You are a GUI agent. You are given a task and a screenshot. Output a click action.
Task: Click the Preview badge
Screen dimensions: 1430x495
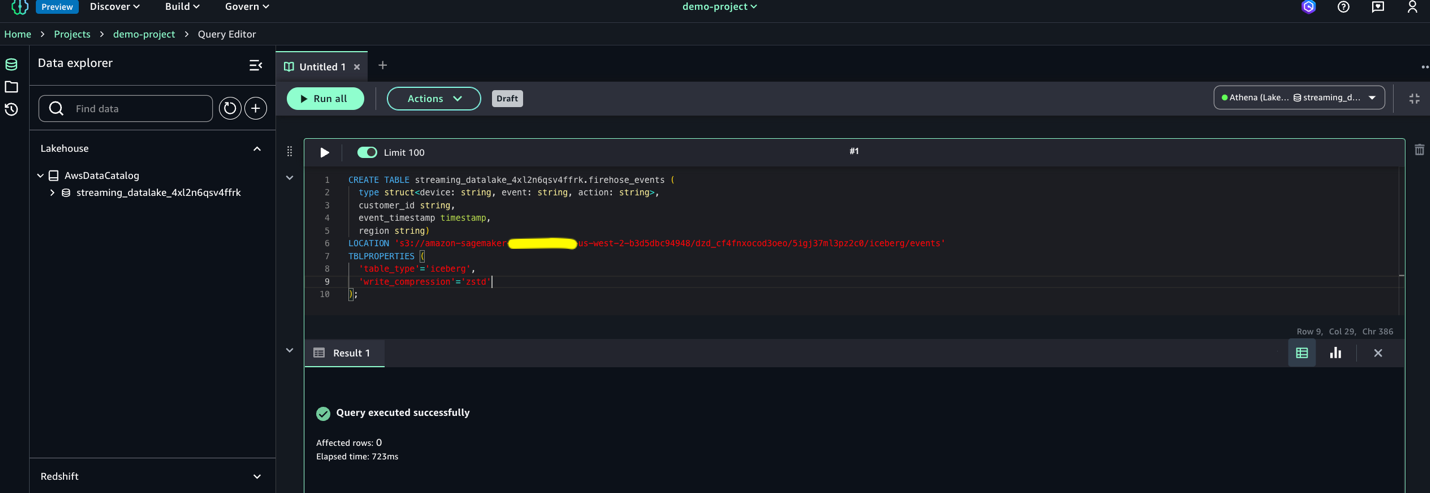click(x=57, y=7)
